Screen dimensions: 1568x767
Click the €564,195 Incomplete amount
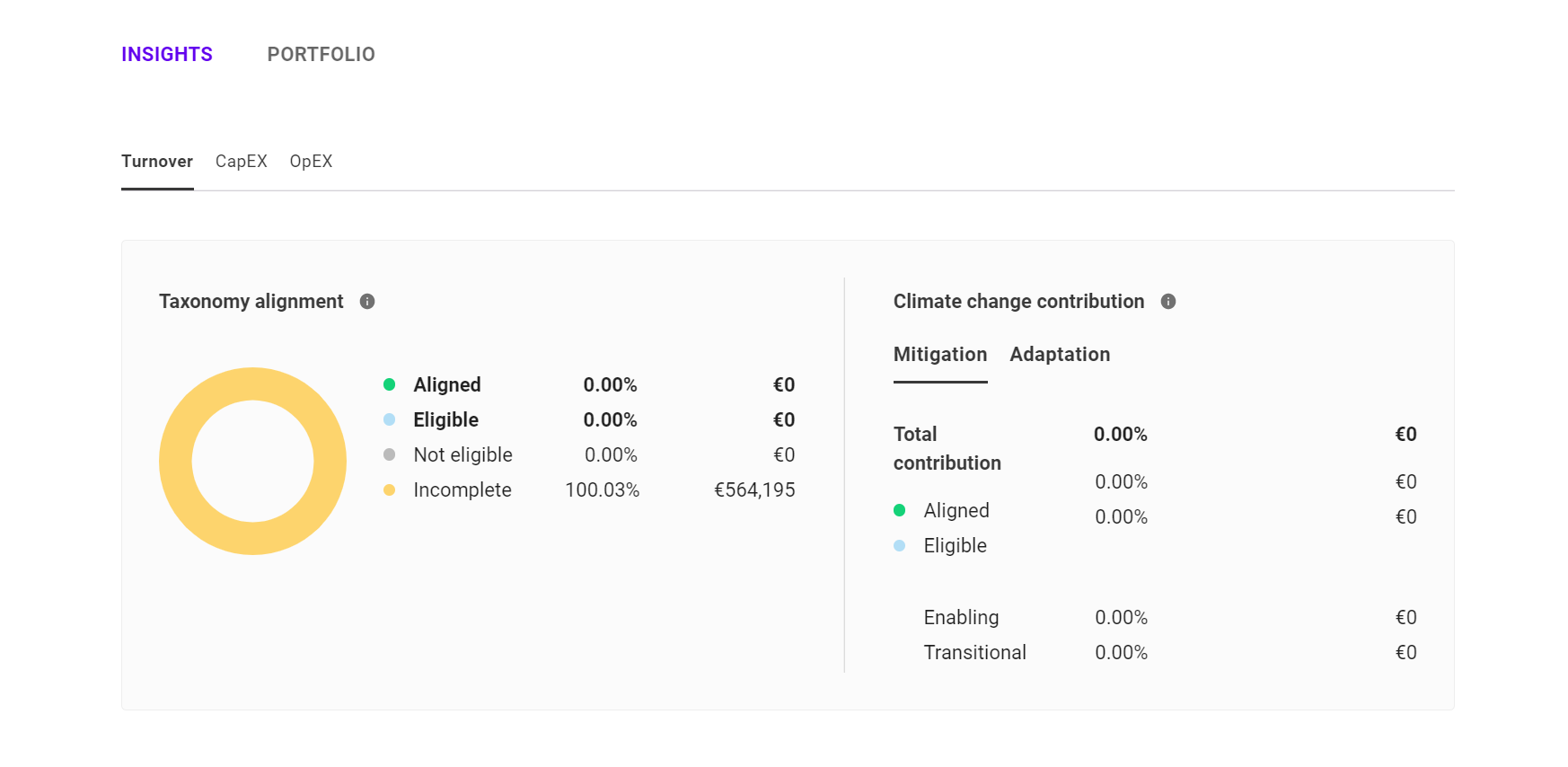click(x=753, y=490)
